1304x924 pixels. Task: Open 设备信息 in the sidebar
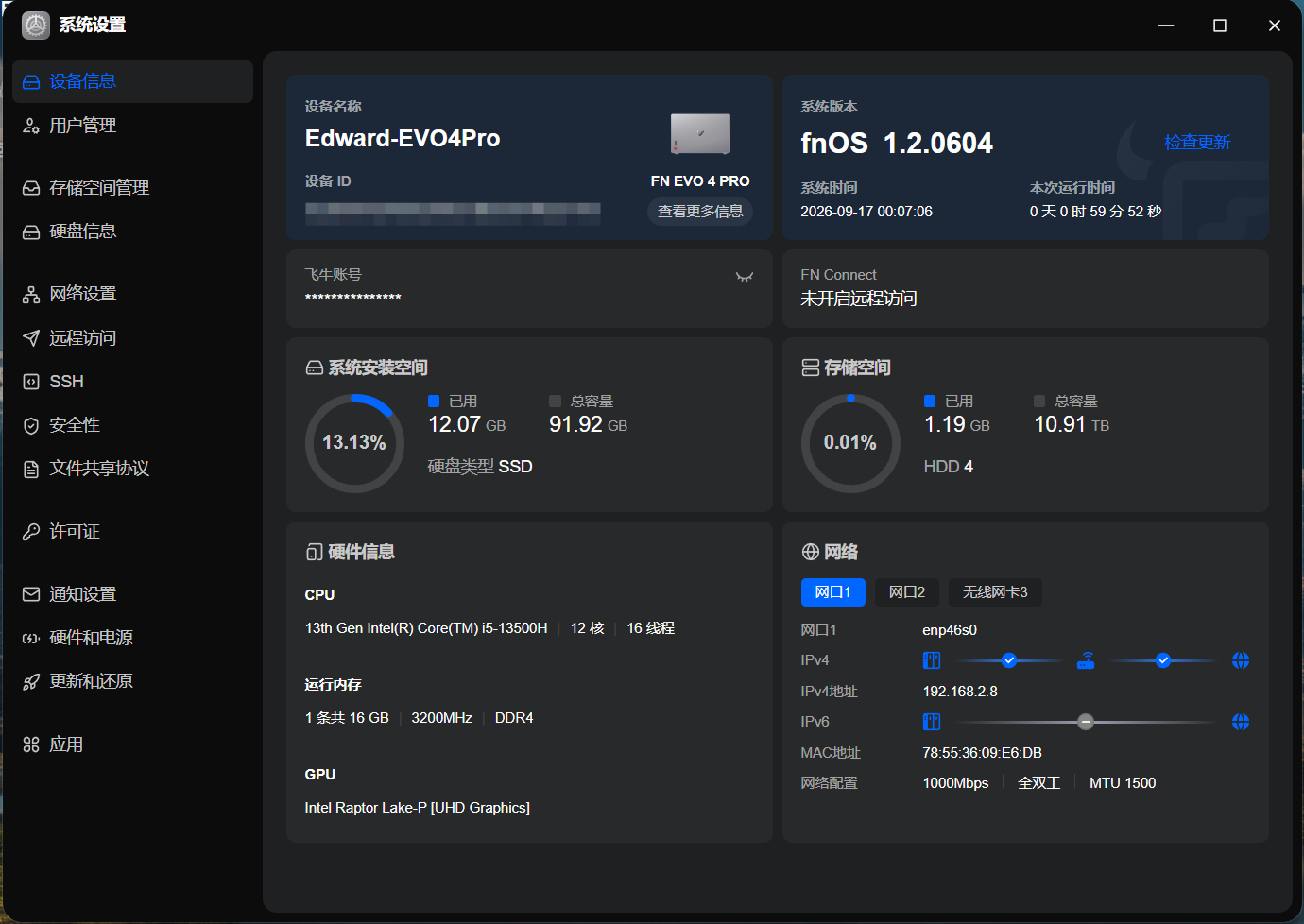pyautogui.click(x=132, y=81)
